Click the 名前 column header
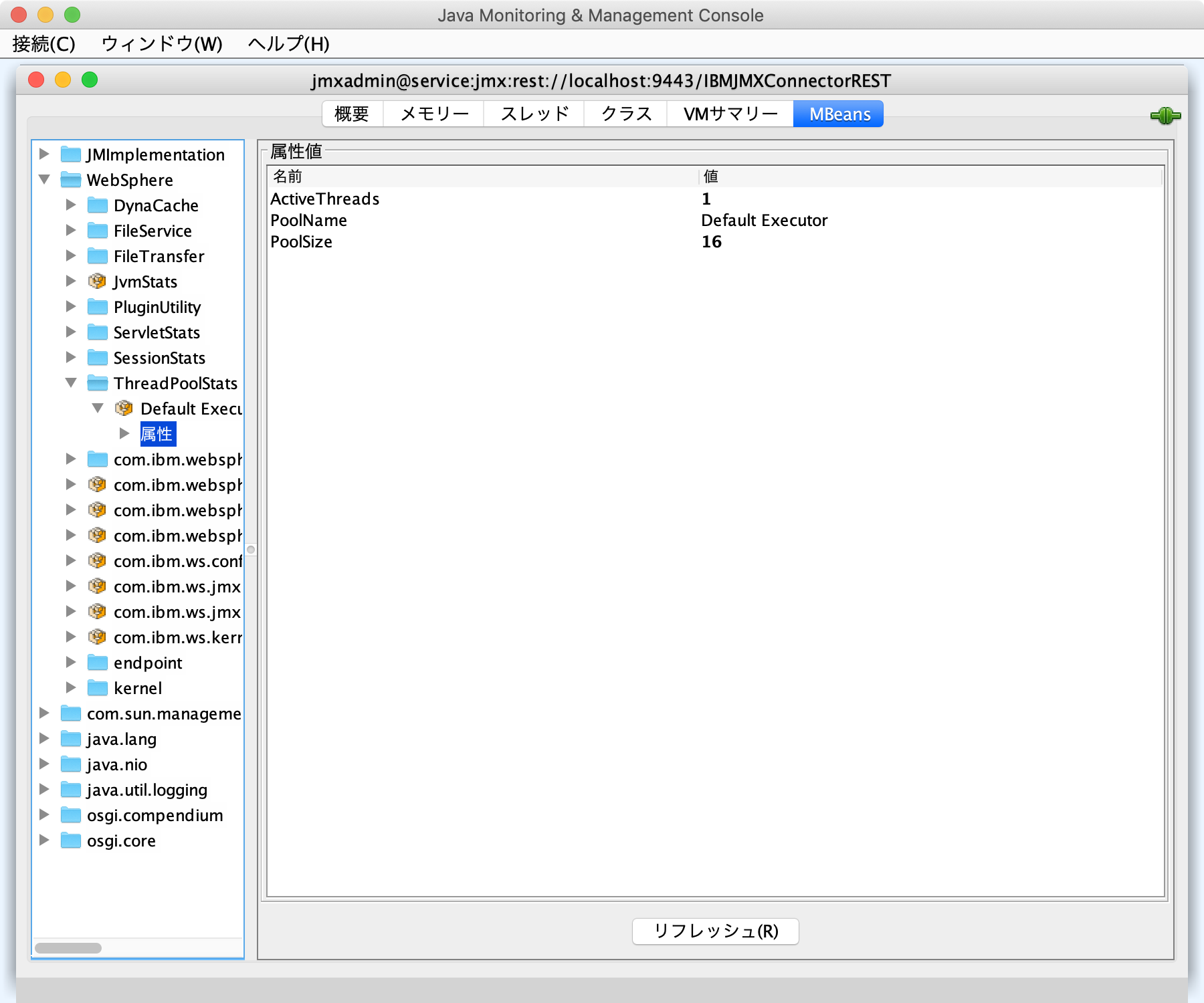 pos(483,177)
